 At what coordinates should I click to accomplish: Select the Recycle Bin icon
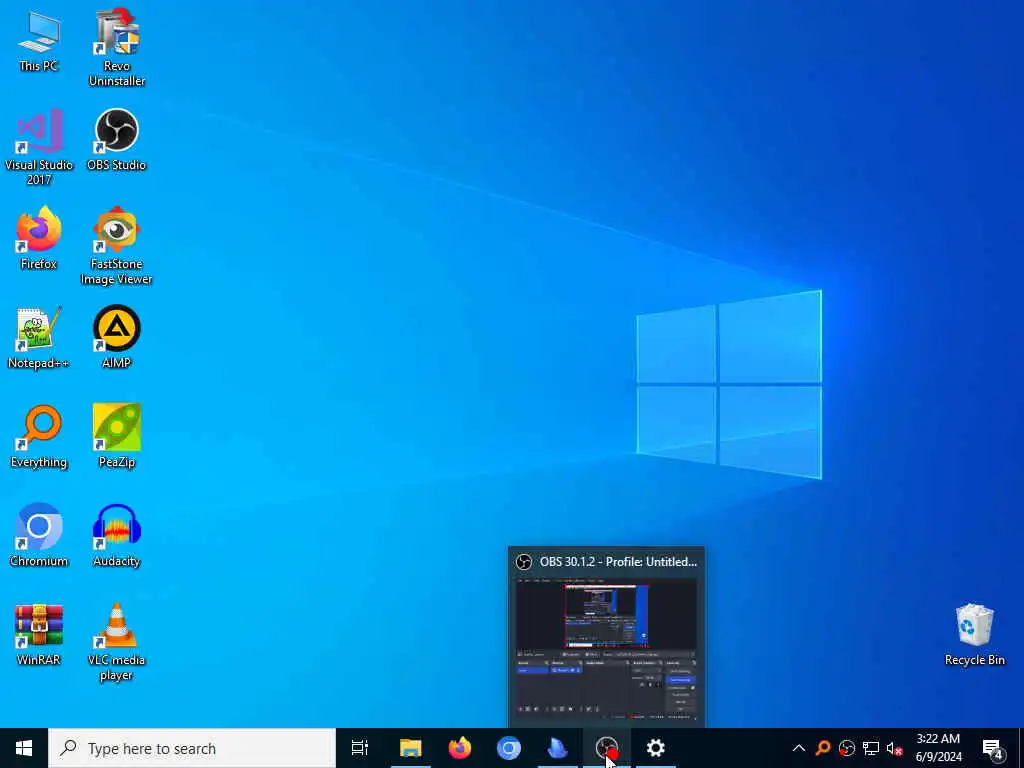pos(974,635)
